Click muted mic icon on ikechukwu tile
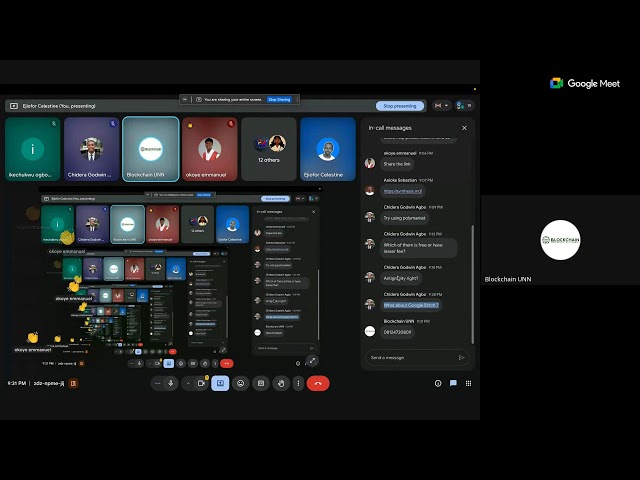 click(x=53, y=123)
